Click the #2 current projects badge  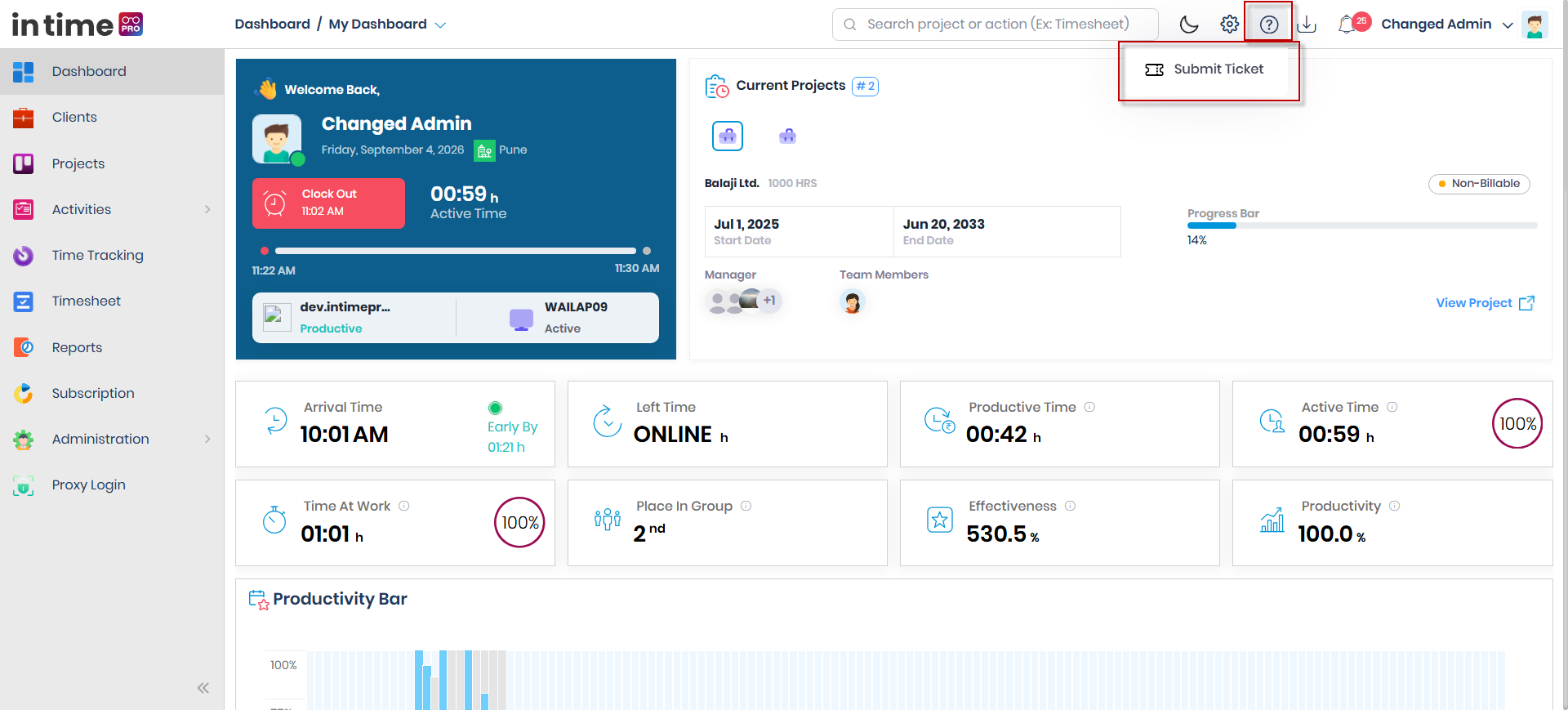[x=865, y=86]
